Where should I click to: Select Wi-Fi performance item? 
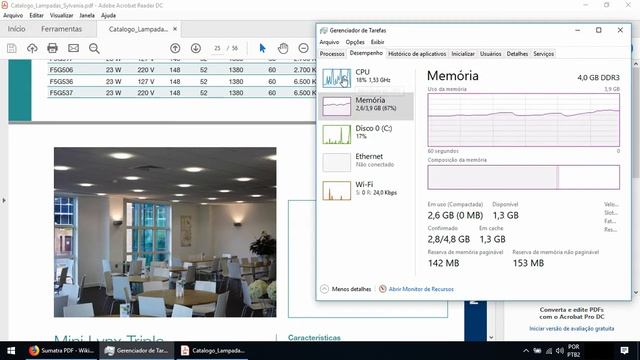coord(366,190)
